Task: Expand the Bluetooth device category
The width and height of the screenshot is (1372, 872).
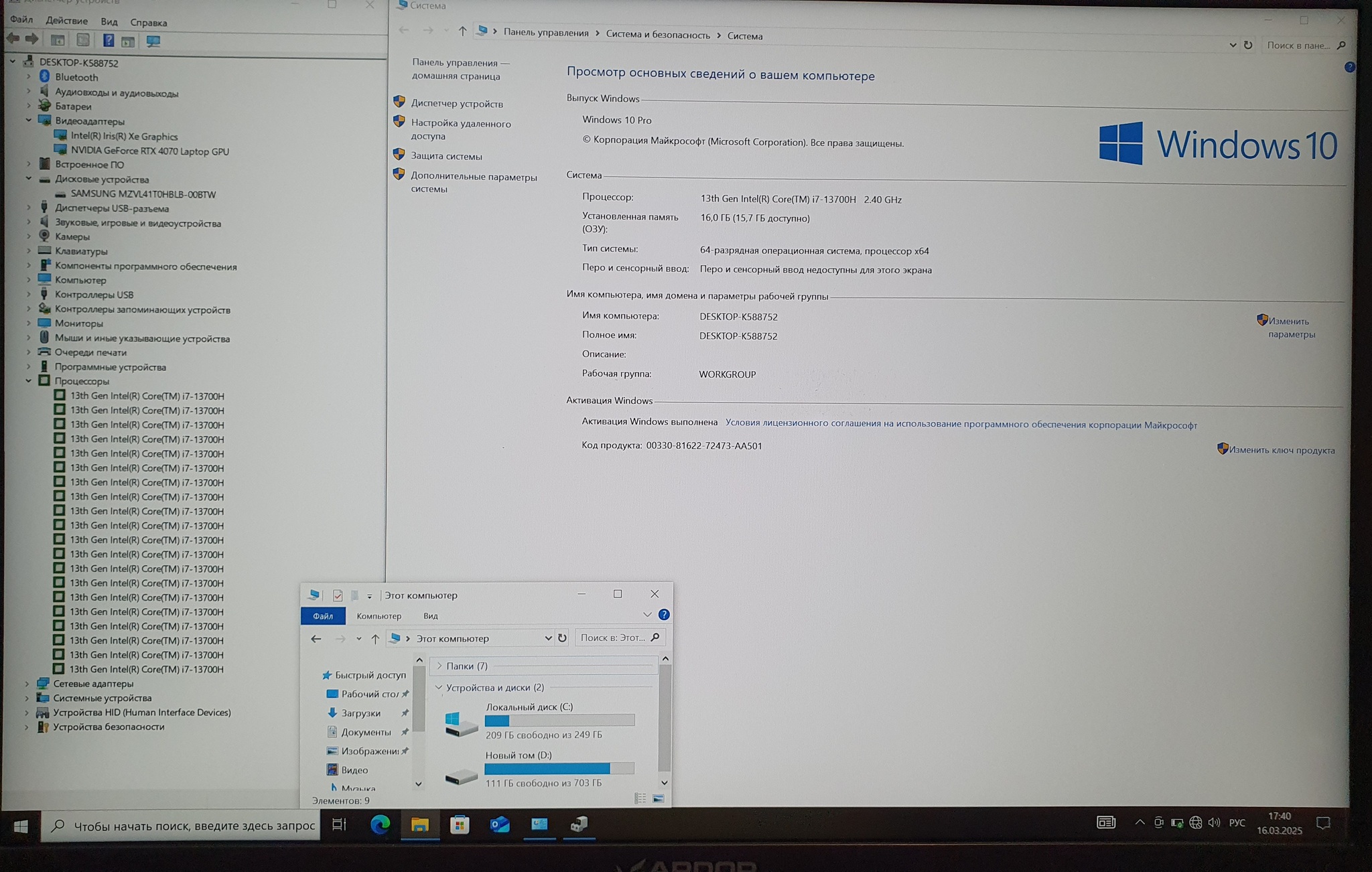Action: pyautogui.click(x=29, y=77)
